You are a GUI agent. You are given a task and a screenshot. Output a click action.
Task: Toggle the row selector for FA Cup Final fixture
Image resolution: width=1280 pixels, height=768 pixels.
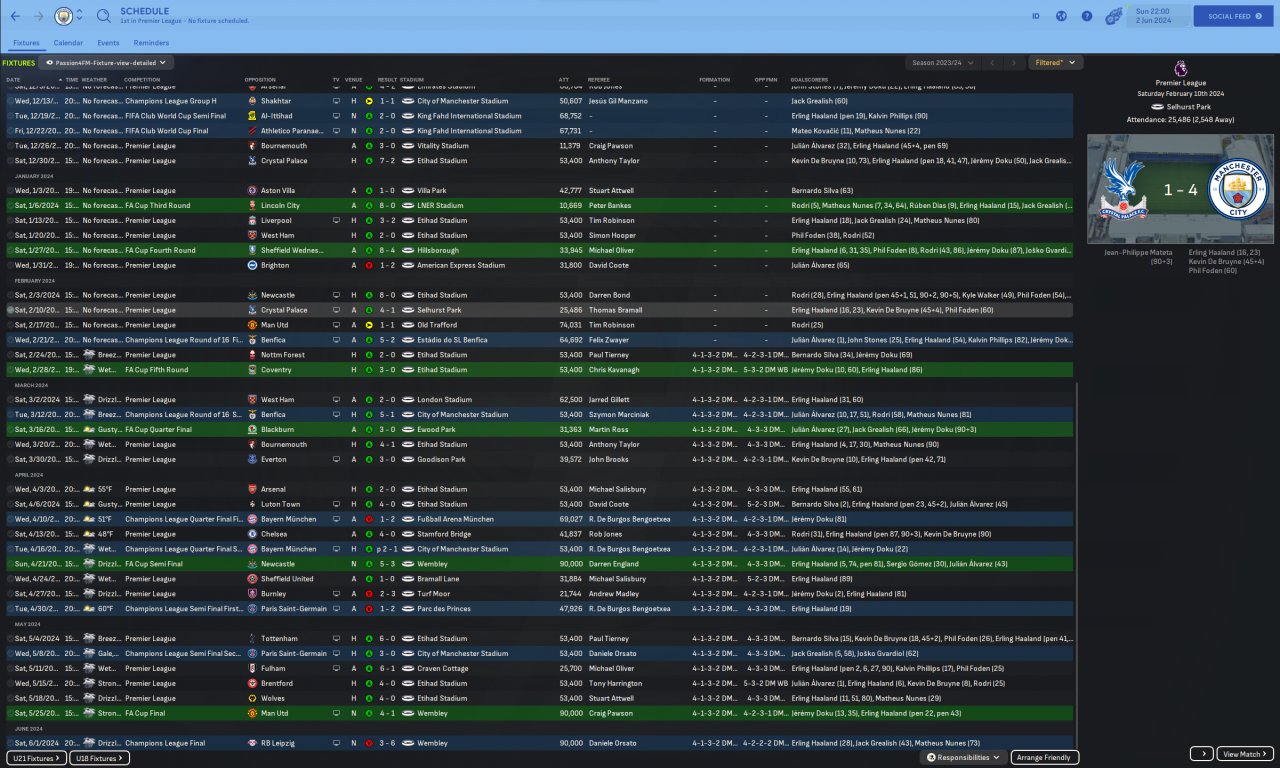click(x=11, y=713)
